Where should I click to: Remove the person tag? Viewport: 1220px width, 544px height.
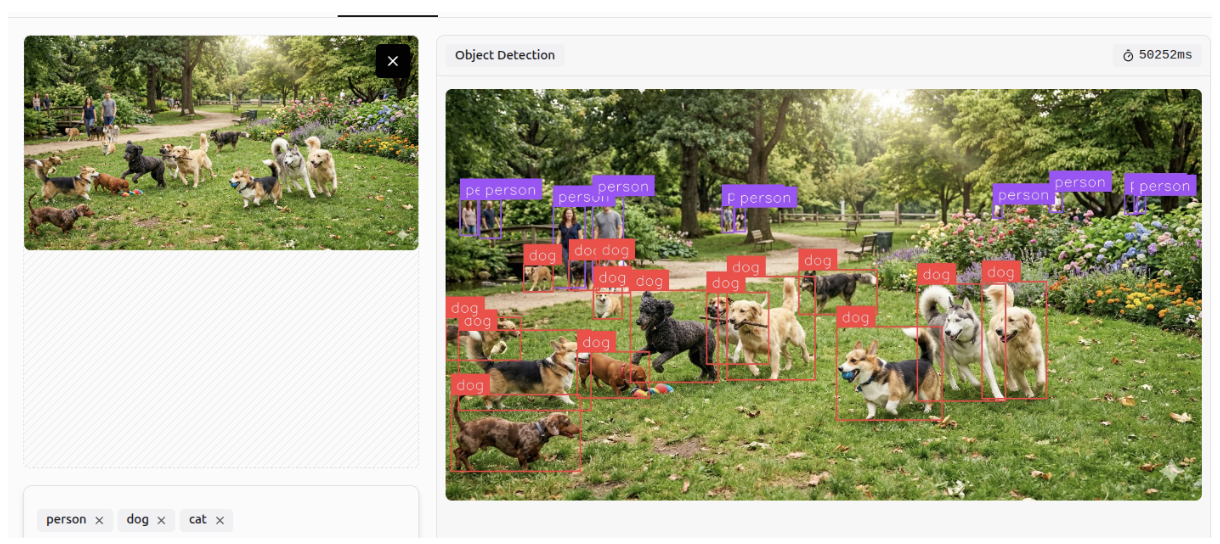tap(99, 520)
